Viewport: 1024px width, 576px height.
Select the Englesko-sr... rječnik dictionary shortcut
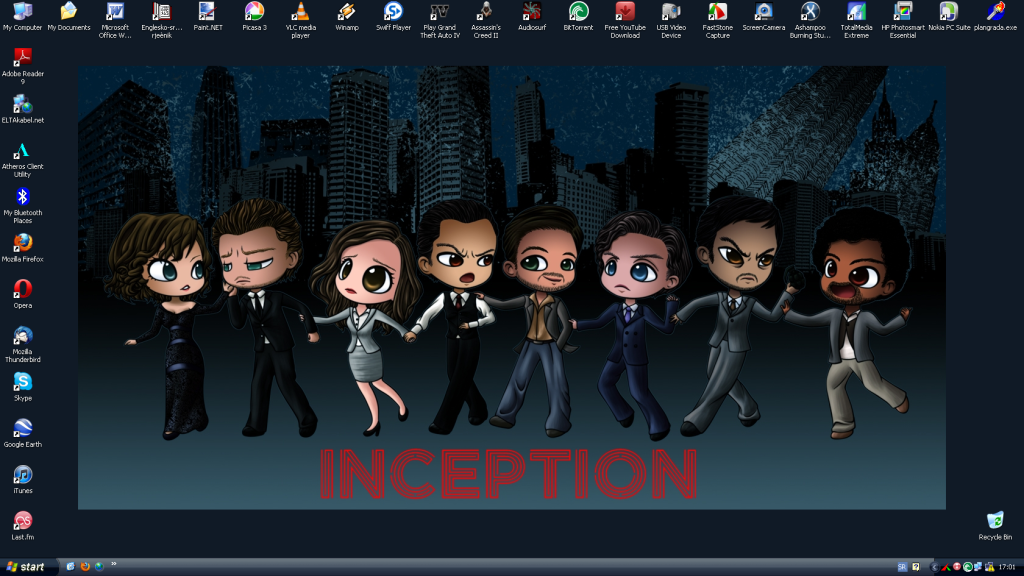pos(161,20)
